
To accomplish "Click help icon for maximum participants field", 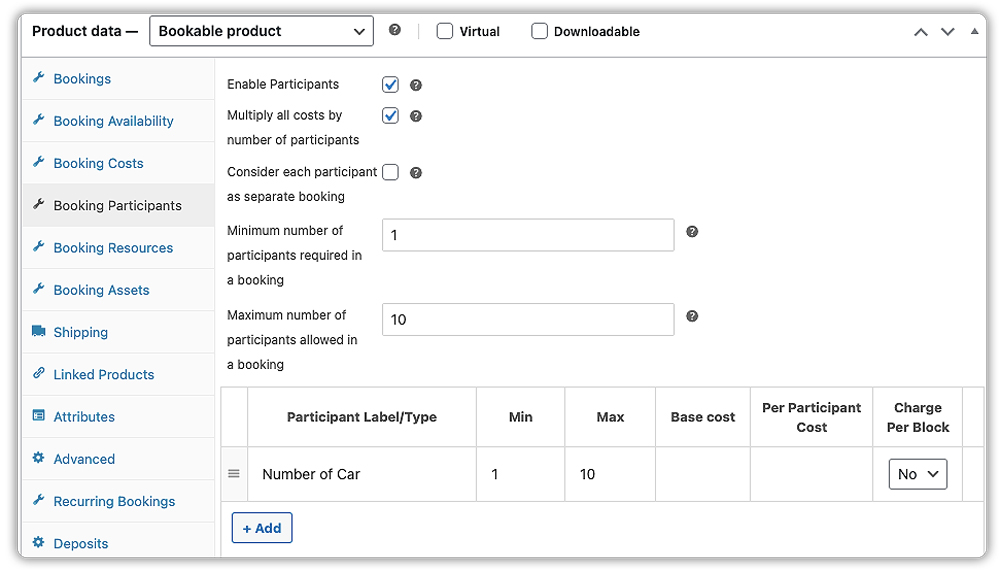I will click(x=692, y=316).
